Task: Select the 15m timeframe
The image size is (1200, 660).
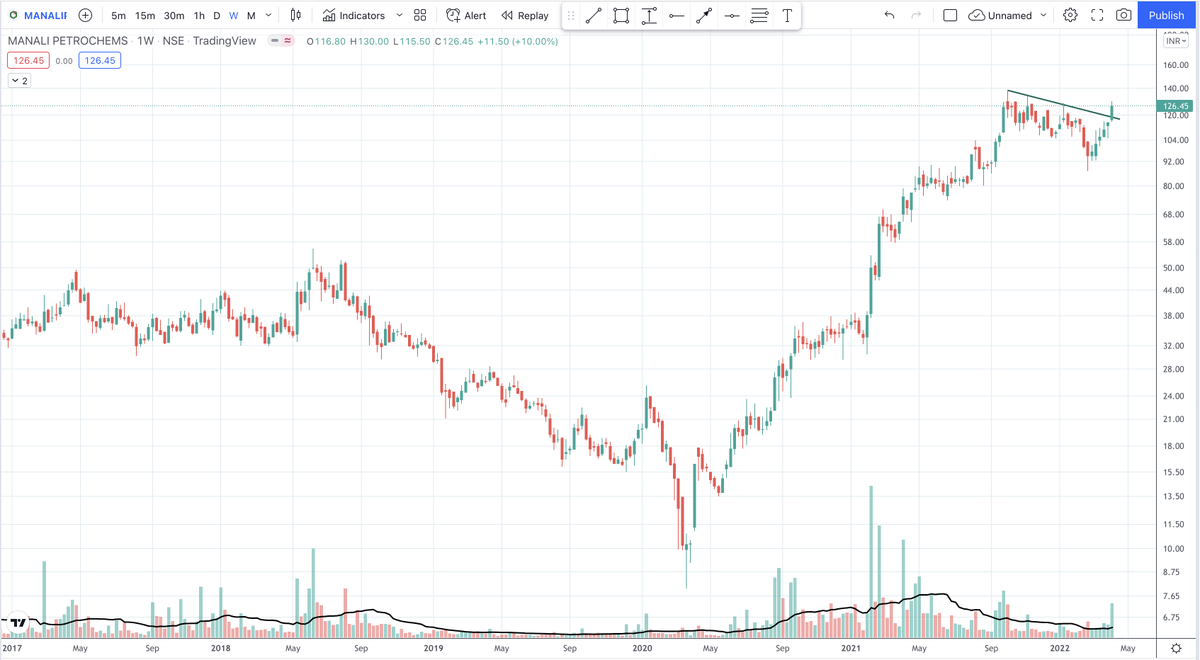Action: [145, 15]
